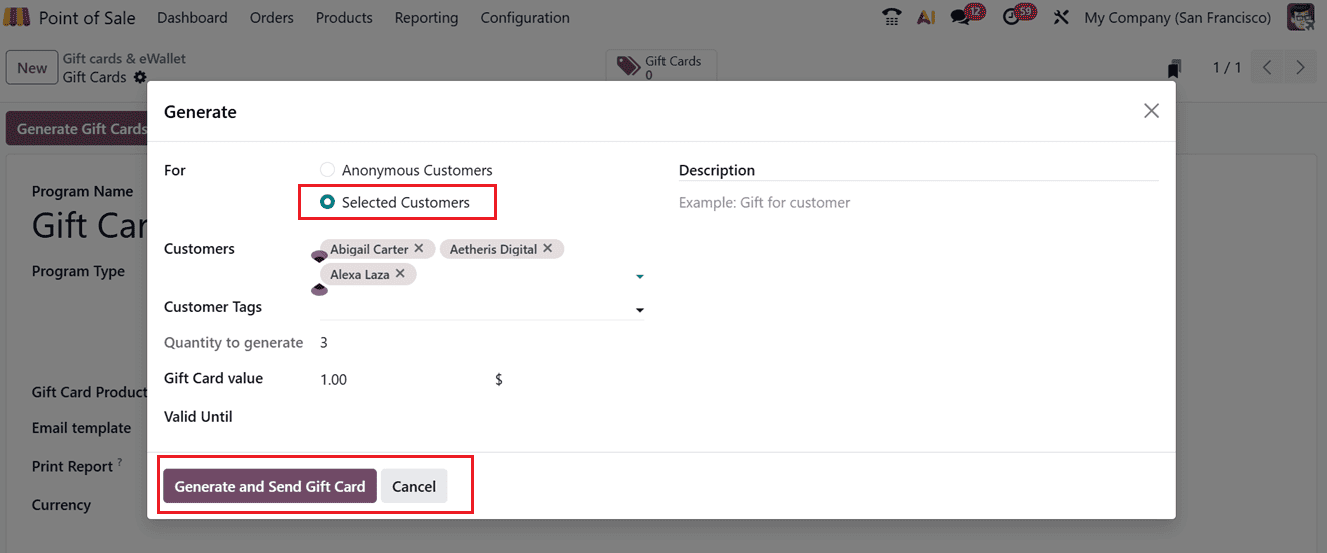The image size is (1327, 553).
Task: Close the Generate dialog with the X
Action: pyautogui.click(x=1151, y=111)
